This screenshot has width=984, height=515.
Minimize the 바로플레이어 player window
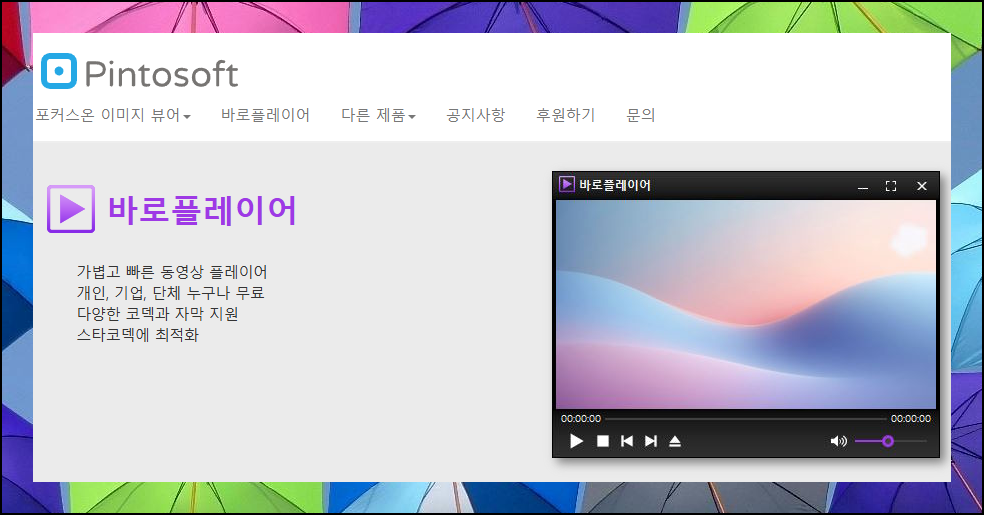pos(863,186)
